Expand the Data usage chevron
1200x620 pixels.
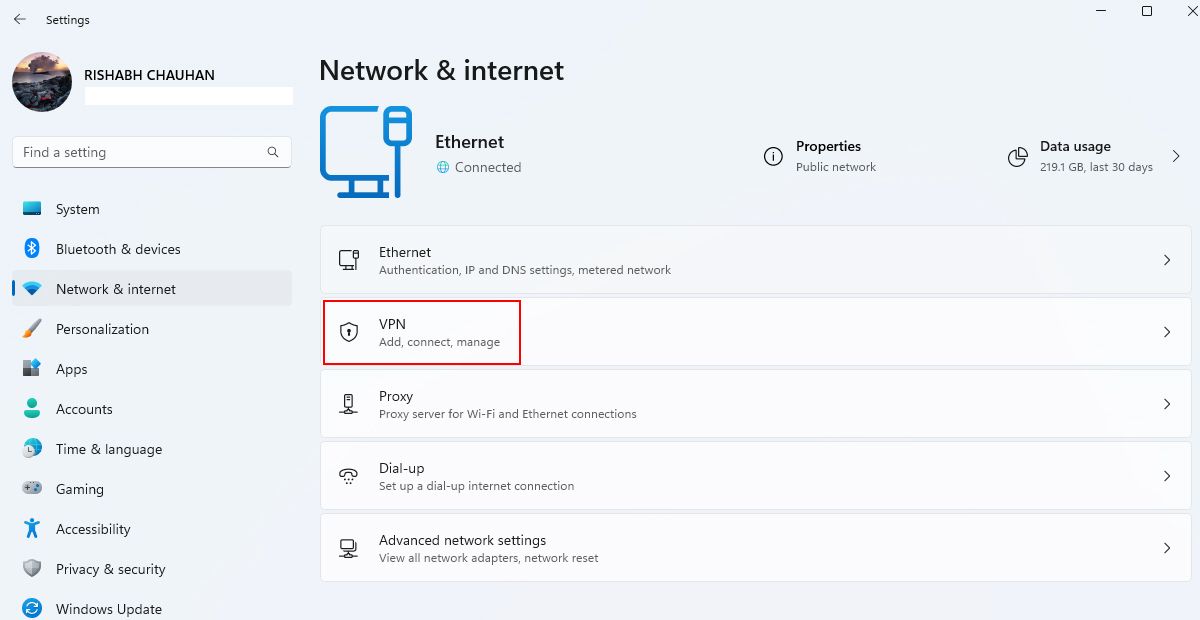pos(1176,157)
